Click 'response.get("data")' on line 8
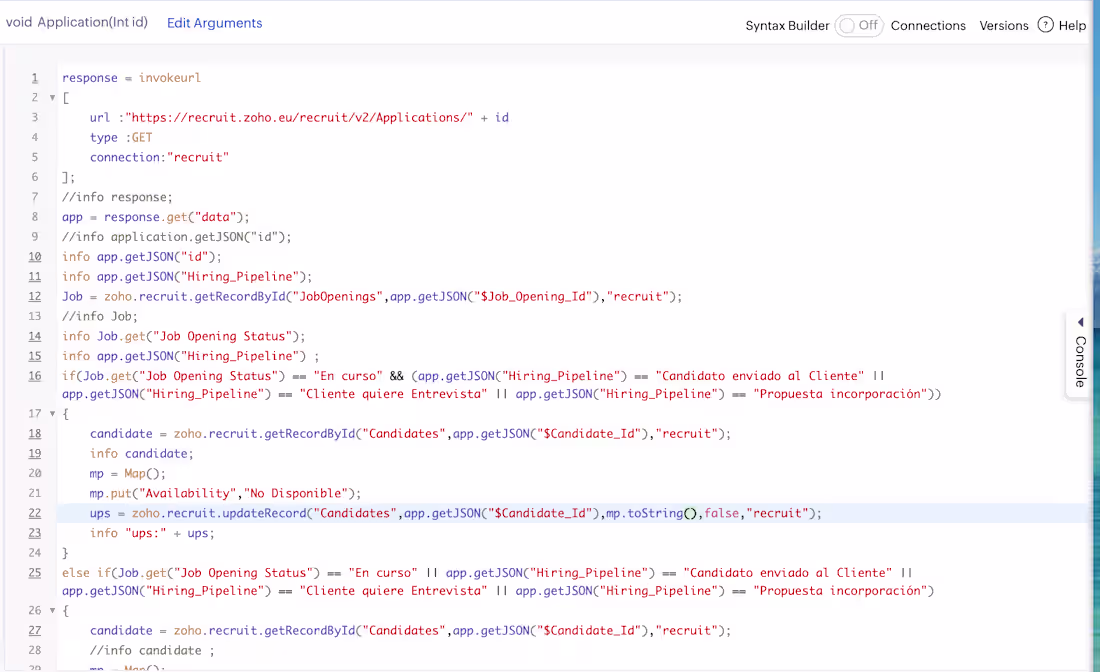This screenshot has width=1100, height=672. click(173, 217)
